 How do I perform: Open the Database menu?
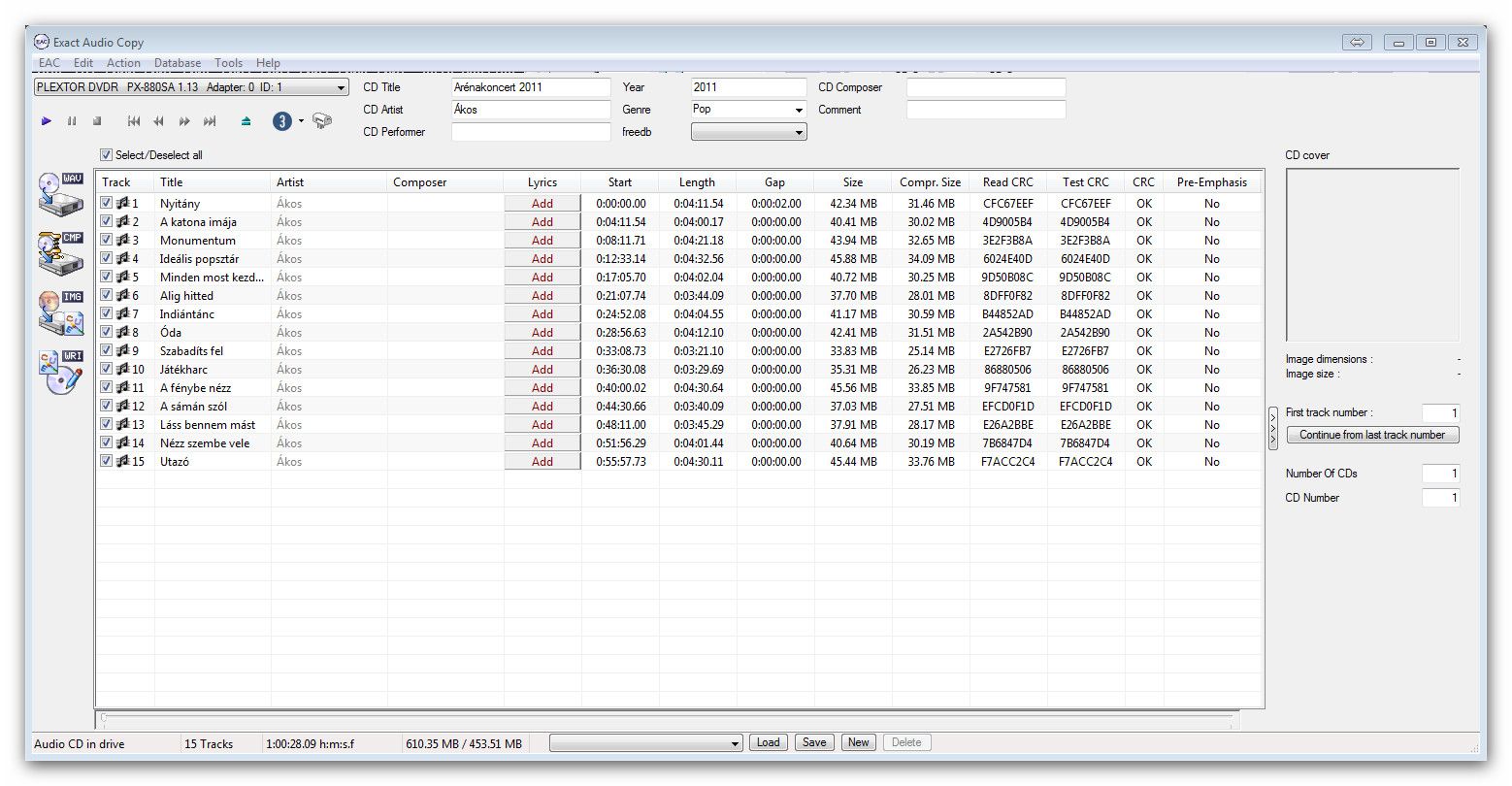click(x=178, y=63)
